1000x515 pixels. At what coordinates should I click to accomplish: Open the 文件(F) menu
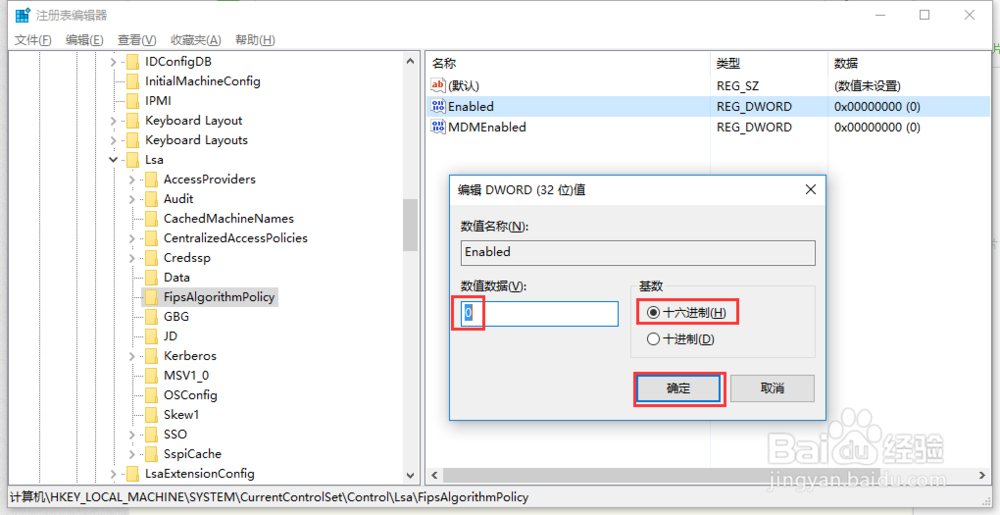click(x=33, y=40)
